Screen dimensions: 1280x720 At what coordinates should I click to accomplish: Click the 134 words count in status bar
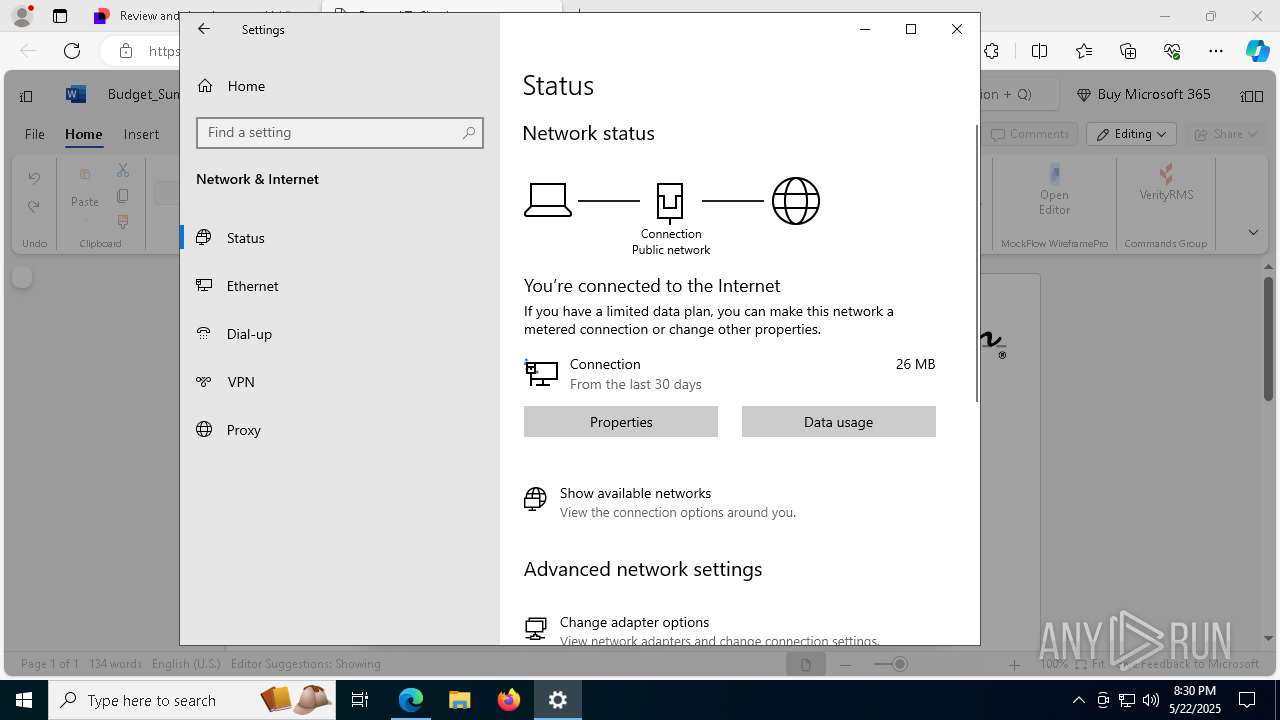115,664
